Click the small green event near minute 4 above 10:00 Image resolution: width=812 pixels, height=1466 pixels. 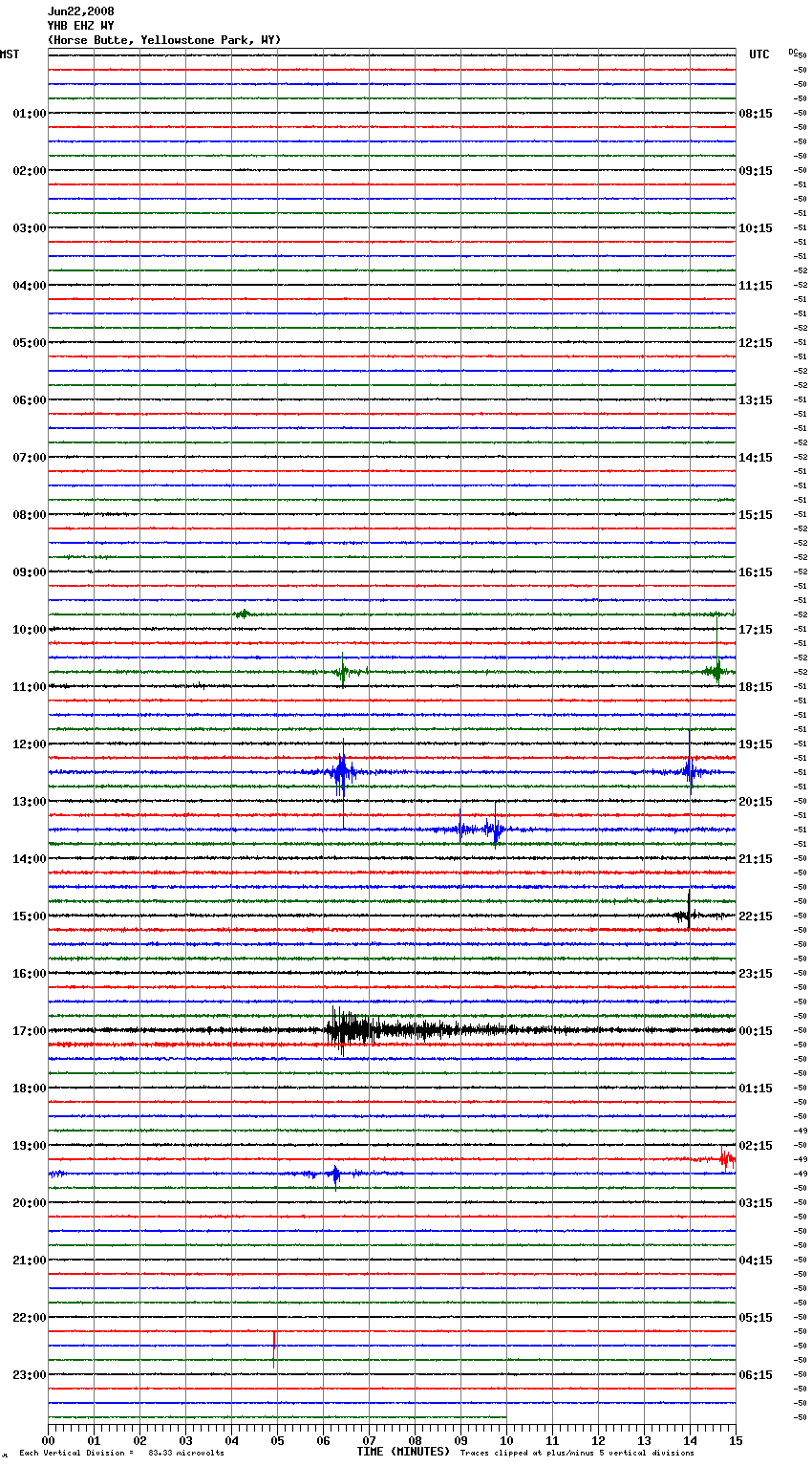(x=243, y=614)
